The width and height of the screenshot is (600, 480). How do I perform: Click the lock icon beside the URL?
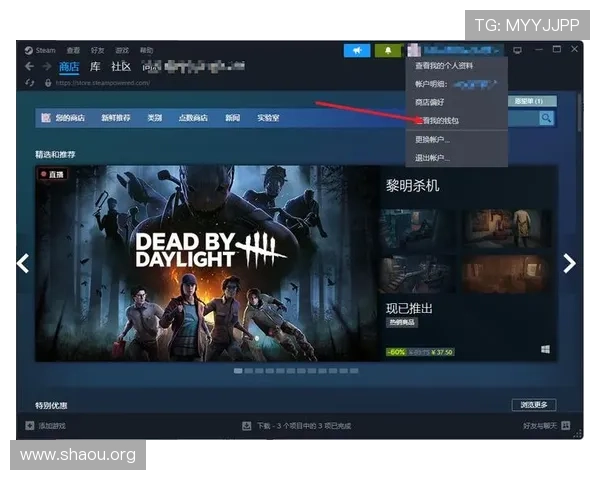tap(48, 83)
